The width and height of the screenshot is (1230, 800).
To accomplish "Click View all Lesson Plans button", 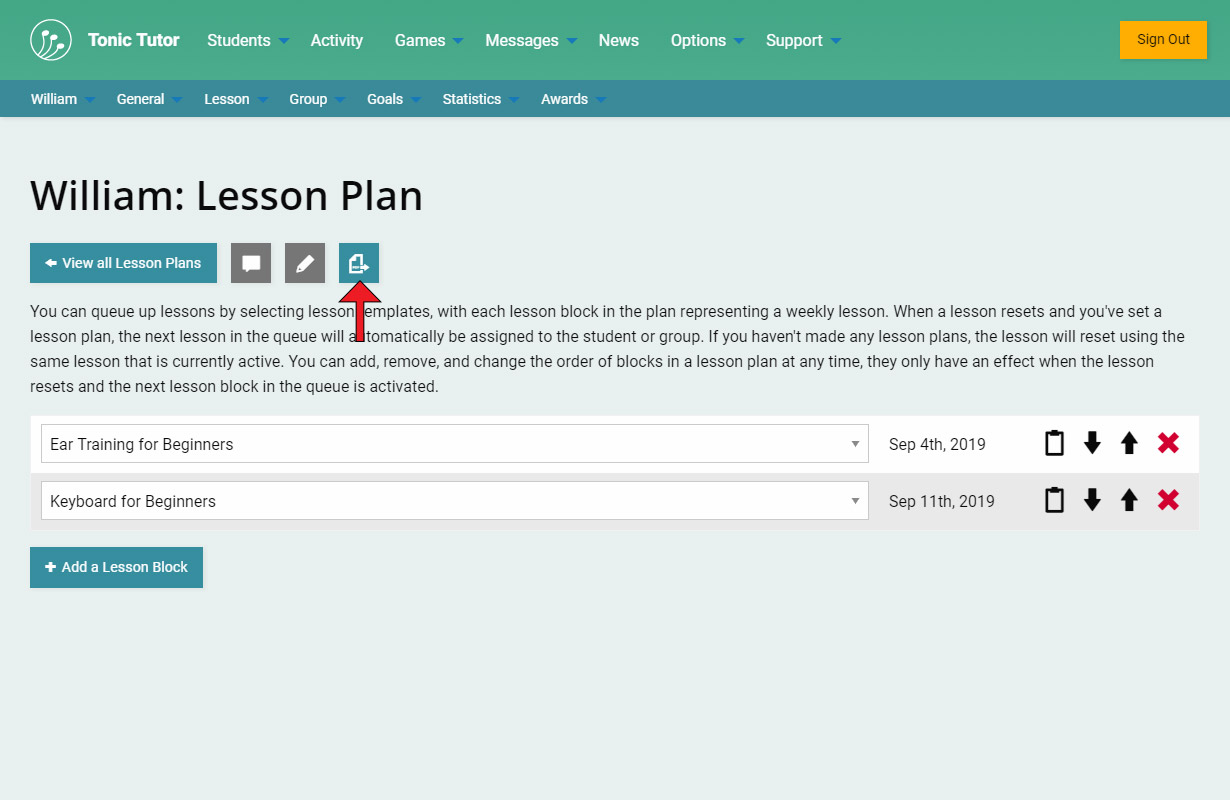I will pos(123,263).
